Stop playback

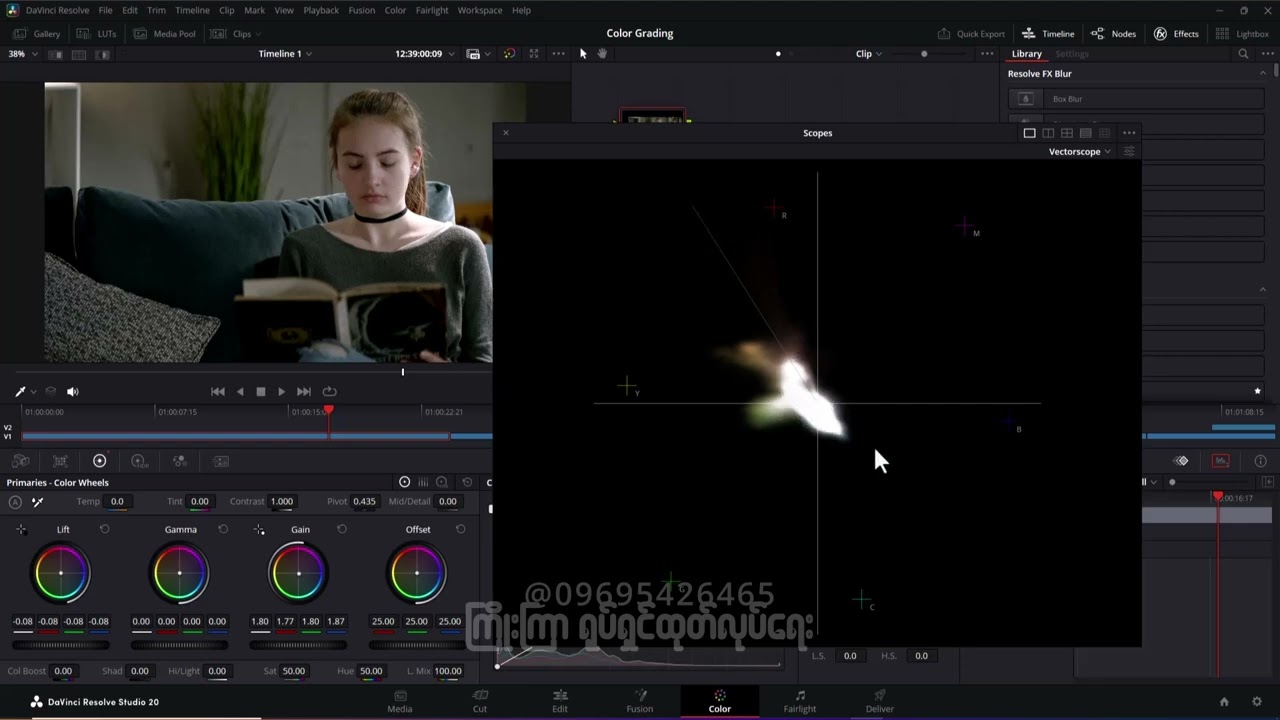click(261, 391)
